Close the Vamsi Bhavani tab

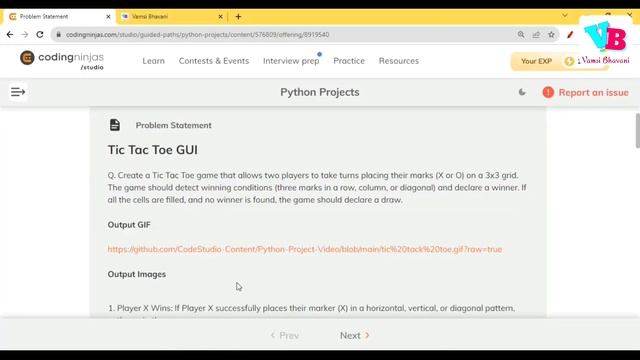pos(220,17)
